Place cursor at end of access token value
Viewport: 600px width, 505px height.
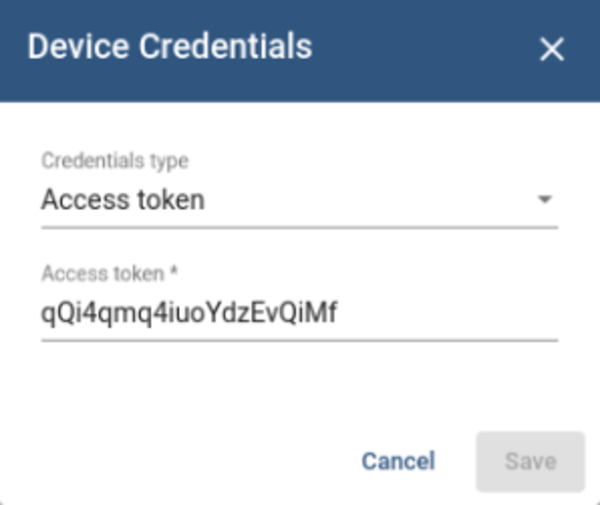pos(339,313)
